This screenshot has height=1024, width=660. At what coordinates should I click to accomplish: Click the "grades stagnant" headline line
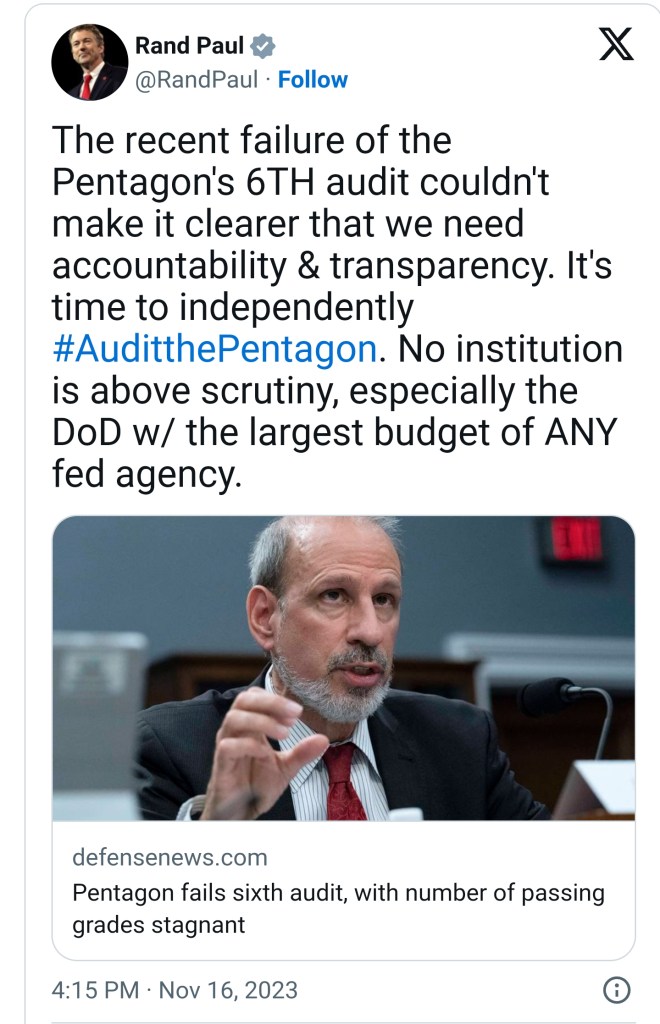[158, 924]
